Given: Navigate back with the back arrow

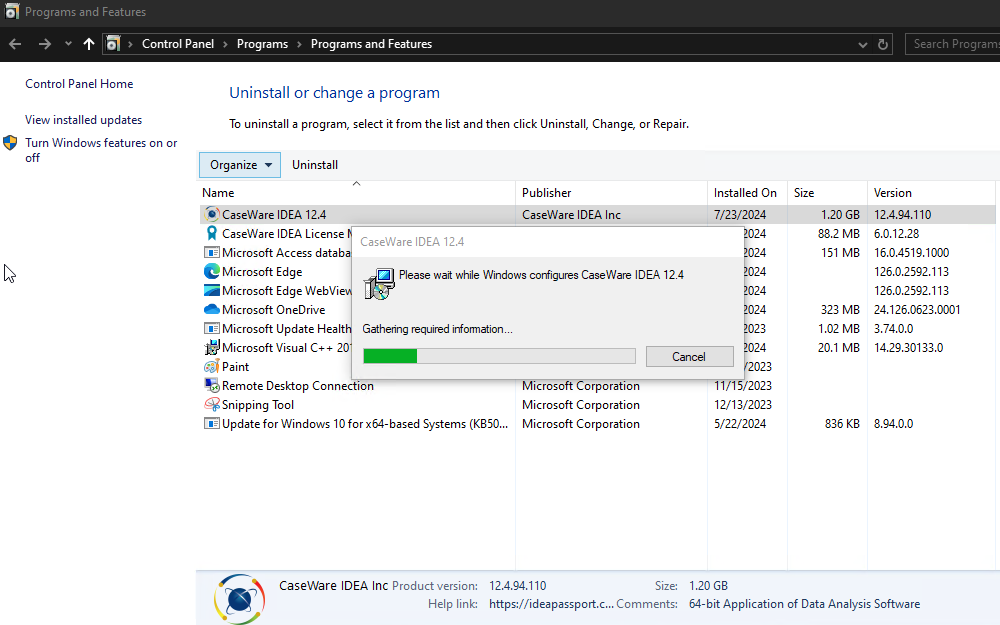Looking at the screenshot, I should 15,44.
